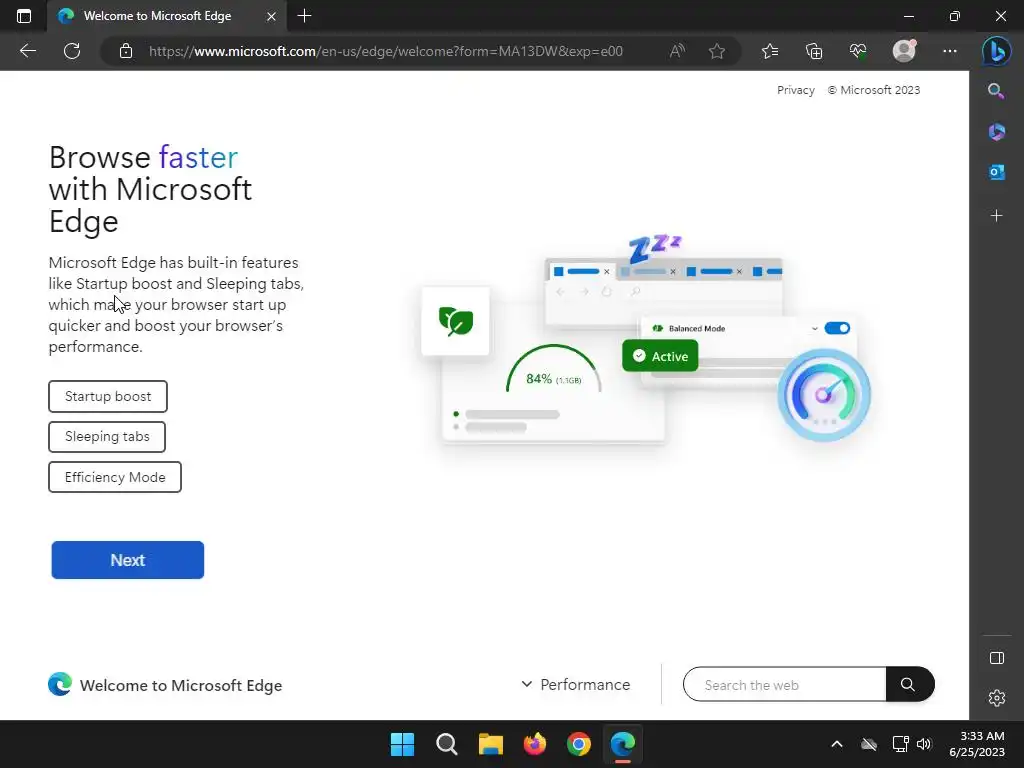This screenshot has width=1024, height=768.
Task: Click the Balanced Mode toggle in illustration
Action: click(x=837, y=328)
